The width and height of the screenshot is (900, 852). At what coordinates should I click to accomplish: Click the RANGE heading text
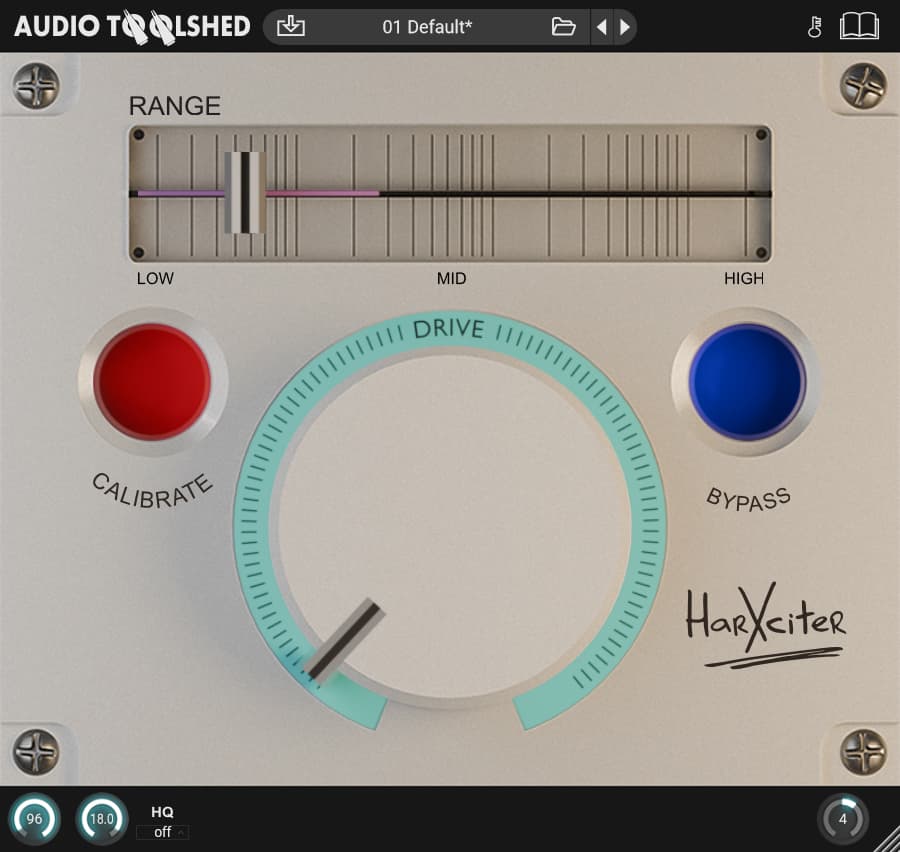tap(174, 106)
